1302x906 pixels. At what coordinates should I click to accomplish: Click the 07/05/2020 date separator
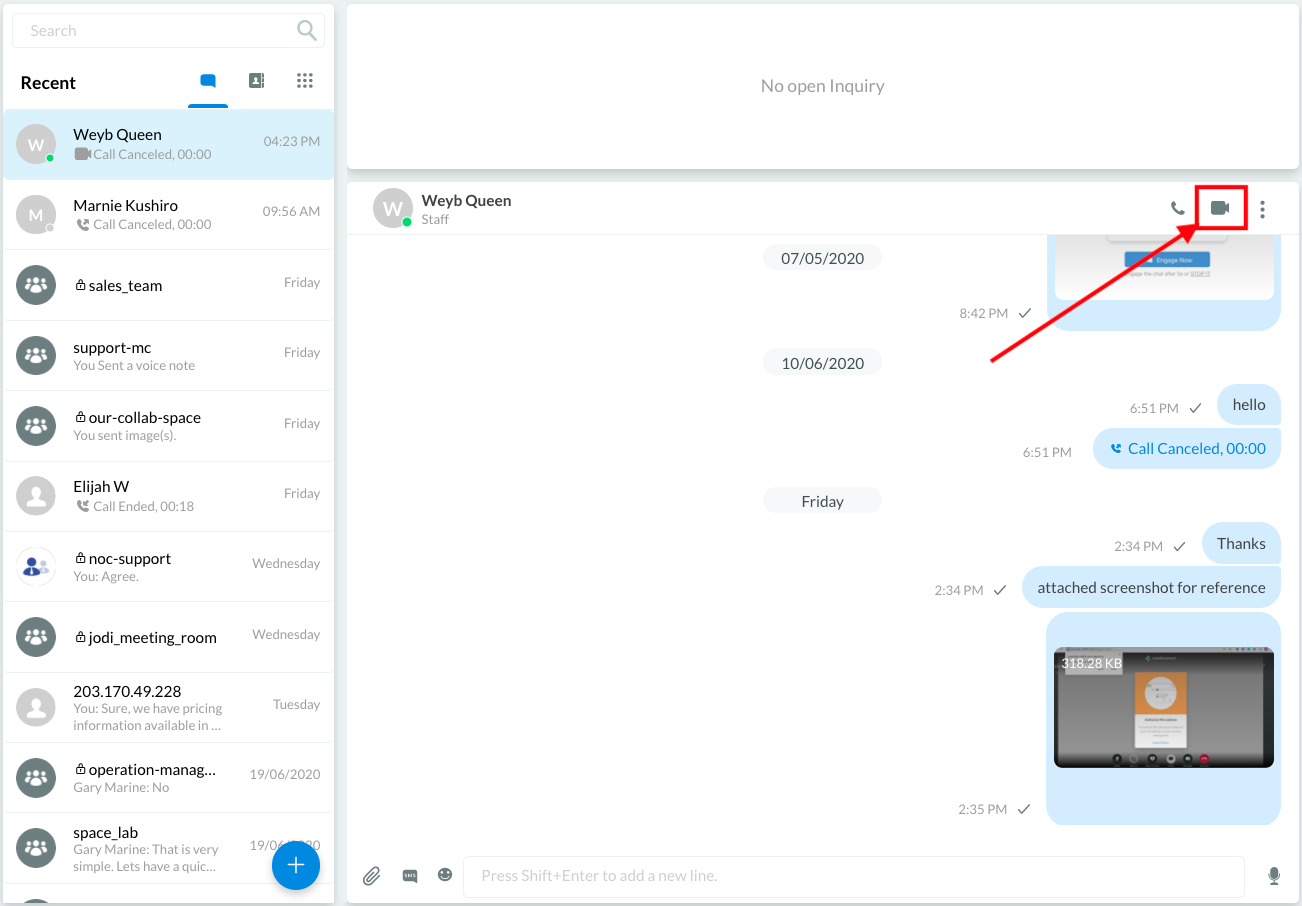pos(822,258)
